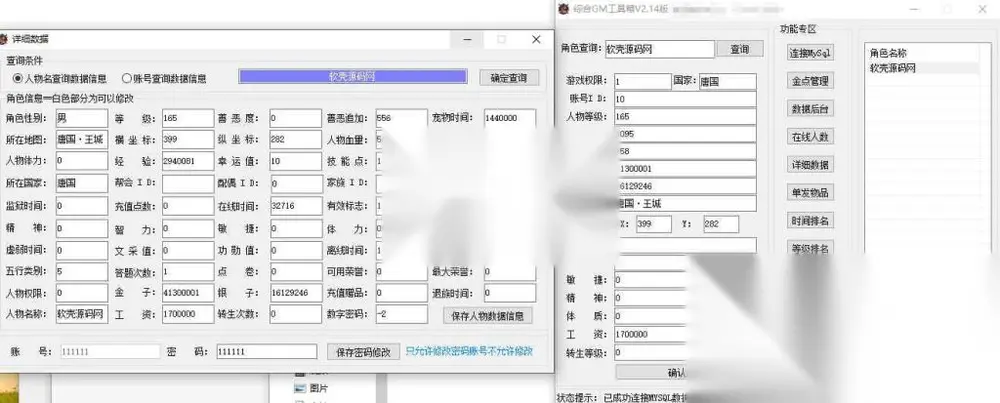This screenshot has width=1000, height=403.
Task: Open the 图片 folder in the background window
Action: coord(312,388)
